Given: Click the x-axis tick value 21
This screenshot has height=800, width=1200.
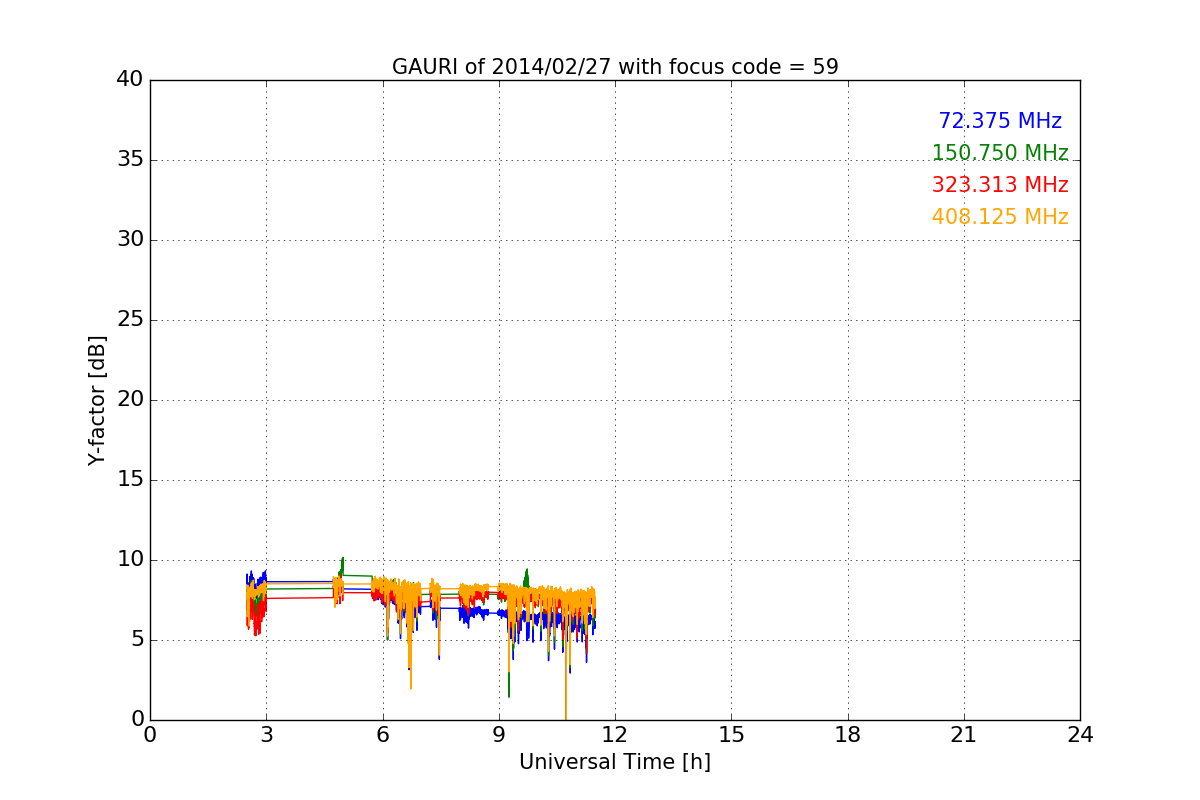Looking at the screenshot, I should pyautogui.click(x=964, y=735).
